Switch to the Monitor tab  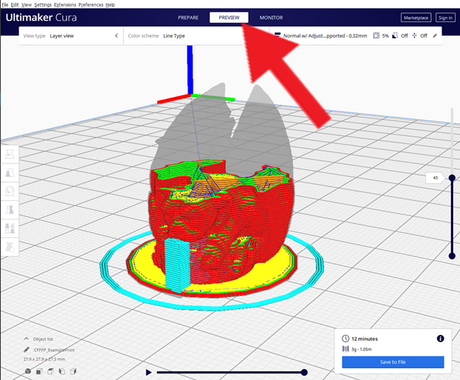271,18
